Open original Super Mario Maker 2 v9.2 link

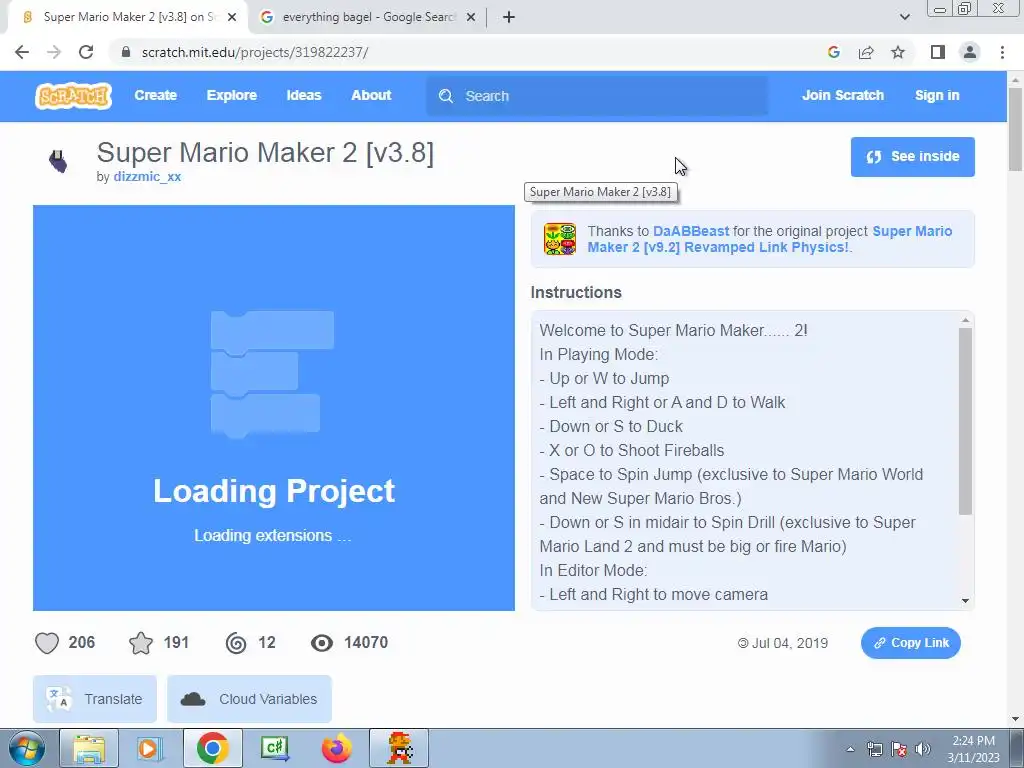tap(769, 239)
